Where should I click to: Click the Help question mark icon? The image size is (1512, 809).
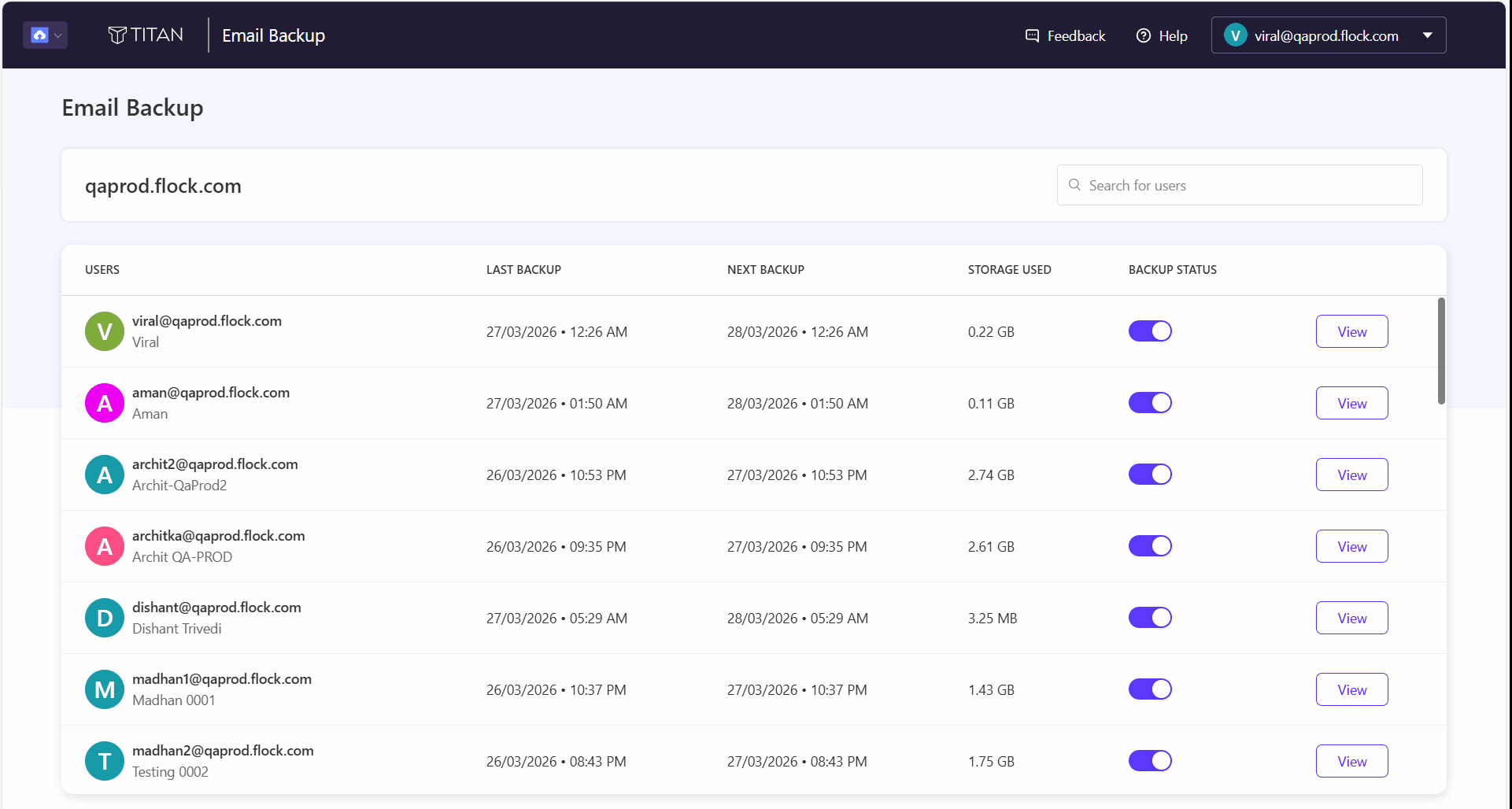click(1143, 35)
